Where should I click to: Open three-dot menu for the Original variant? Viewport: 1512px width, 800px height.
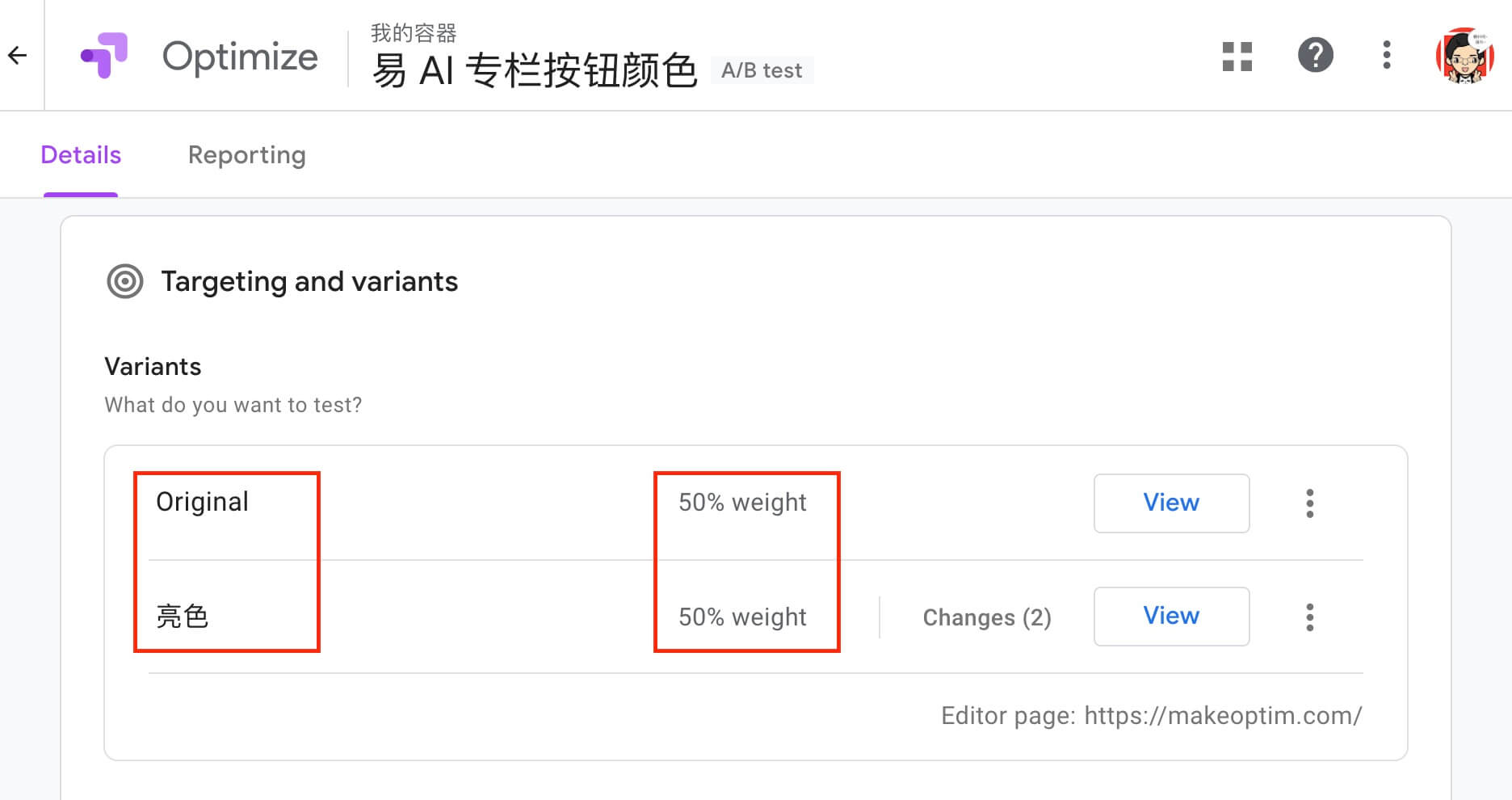click(1309, 503)
